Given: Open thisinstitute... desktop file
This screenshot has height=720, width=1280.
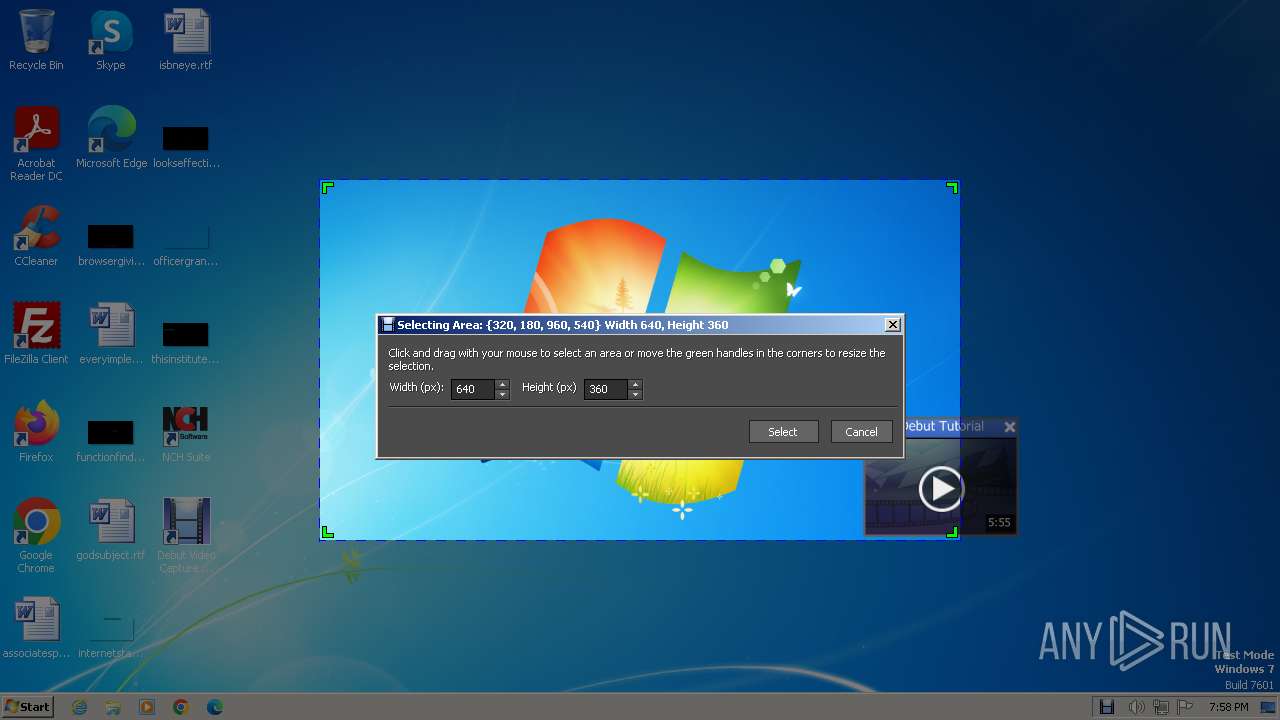Looking at the screenshot, I should click(x=186, y=342).
